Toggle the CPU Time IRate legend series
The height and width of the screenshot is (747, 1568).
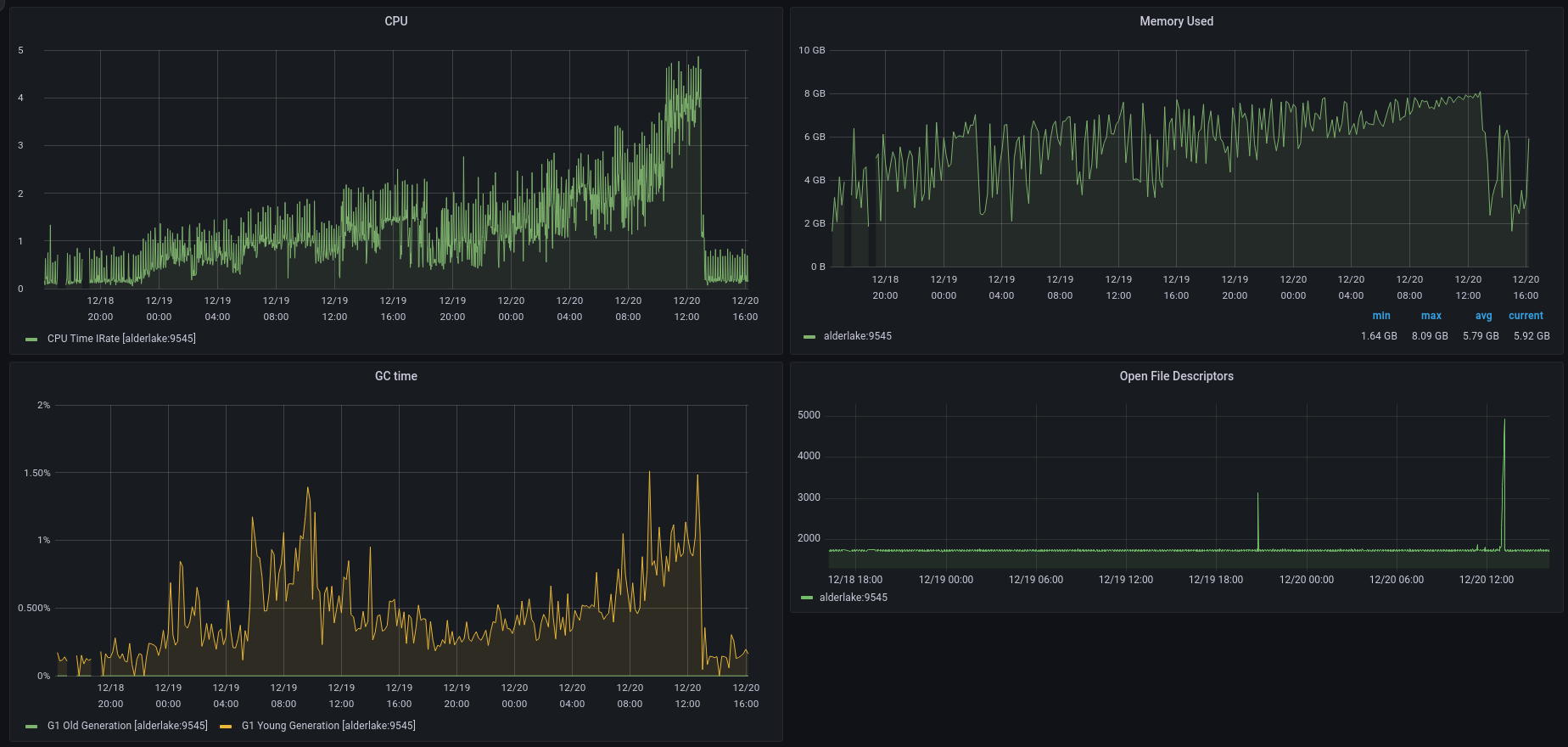(121, 339)
